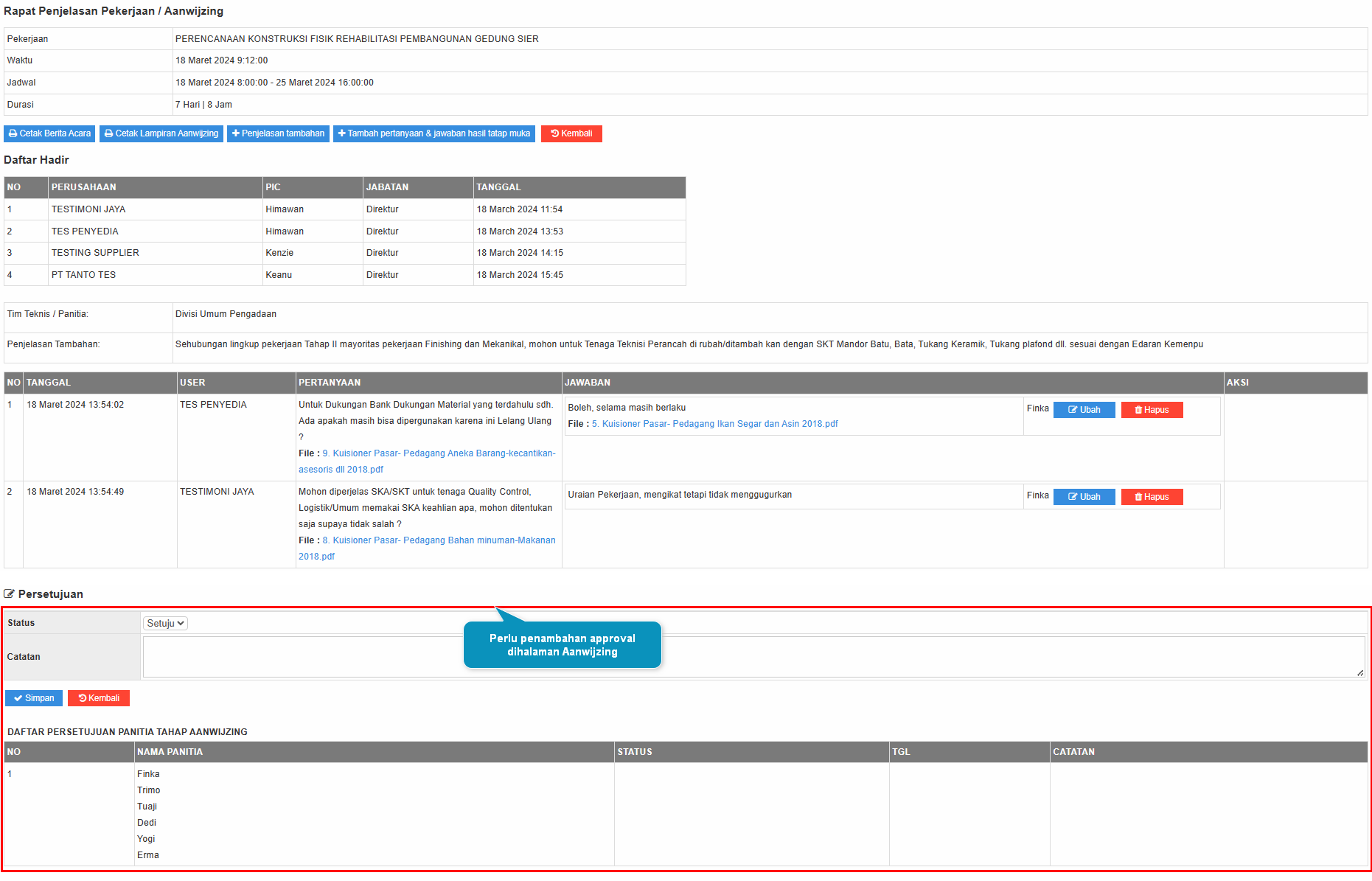
Task: Open the Status dropdown showing Setuju
Action: (165, 624)
